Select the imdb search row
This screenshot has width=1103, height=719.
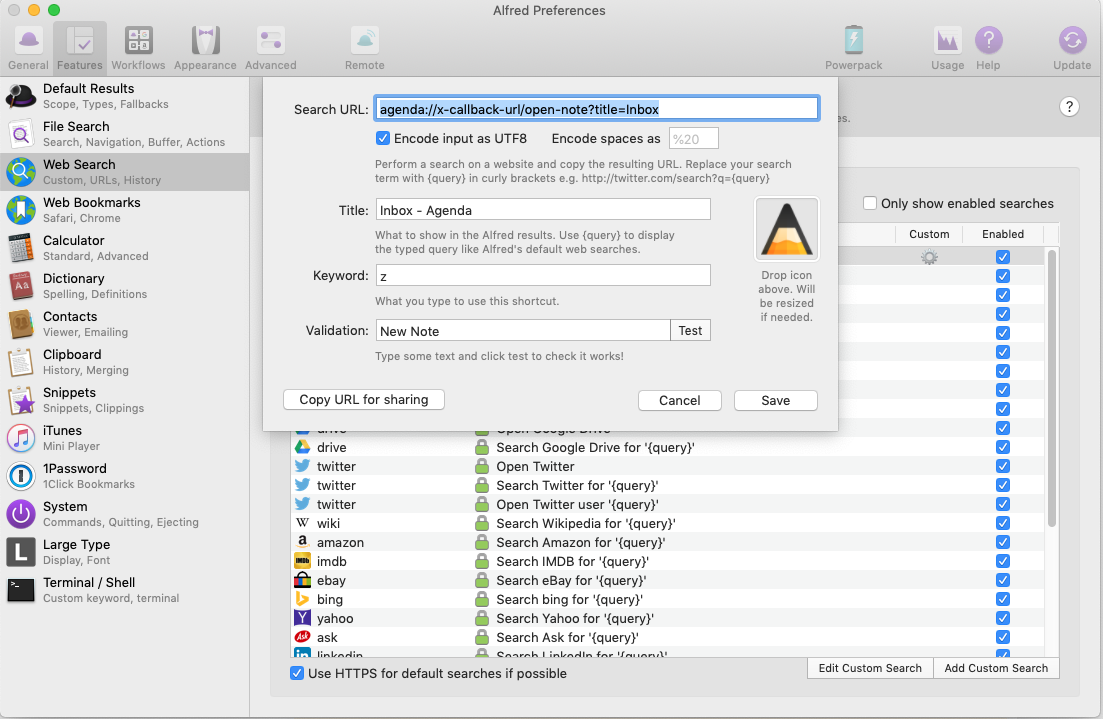point(668,561)
